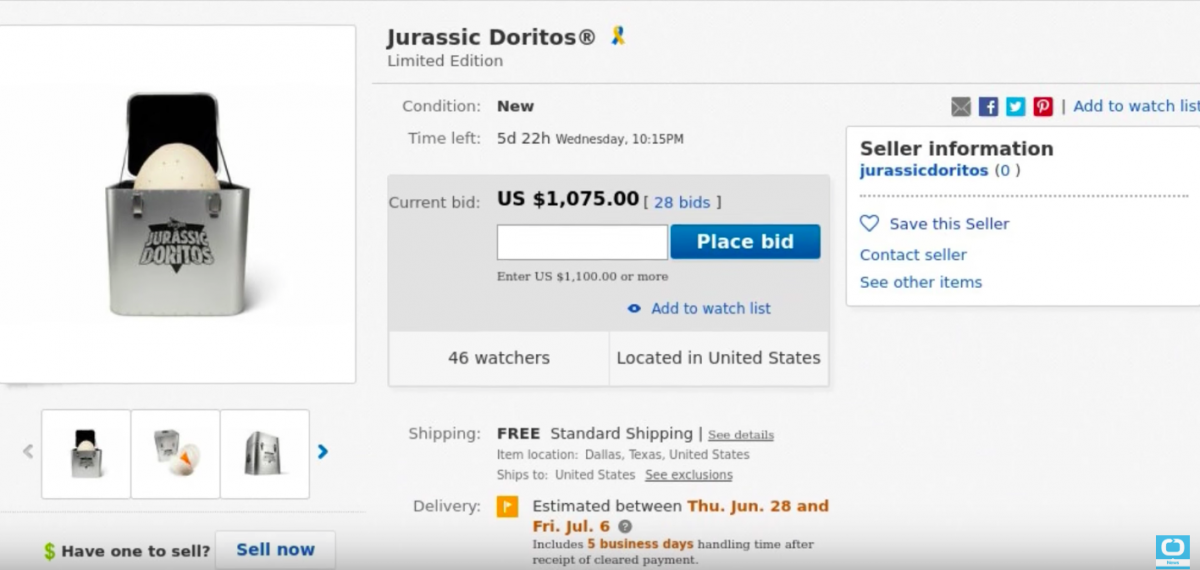Open the jurassicdoritos seller profile

pos(923,170)
